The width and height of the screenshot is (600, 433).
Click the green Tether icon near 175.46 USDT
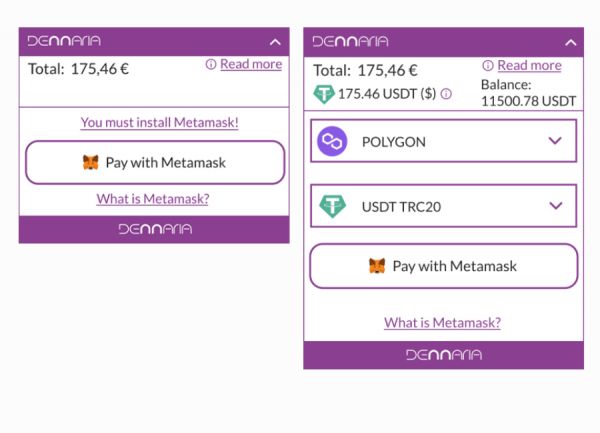coord(324,93)
